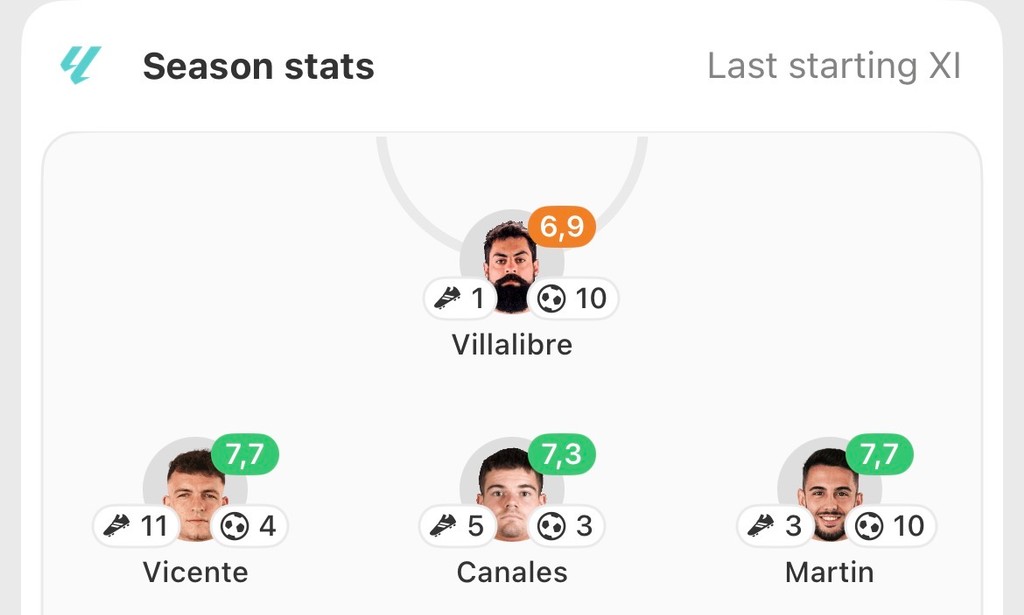Tap Villalibre's orange 6,9 rating badge
The width and height of the screenshot is (1024, 615).
[562, 227]
